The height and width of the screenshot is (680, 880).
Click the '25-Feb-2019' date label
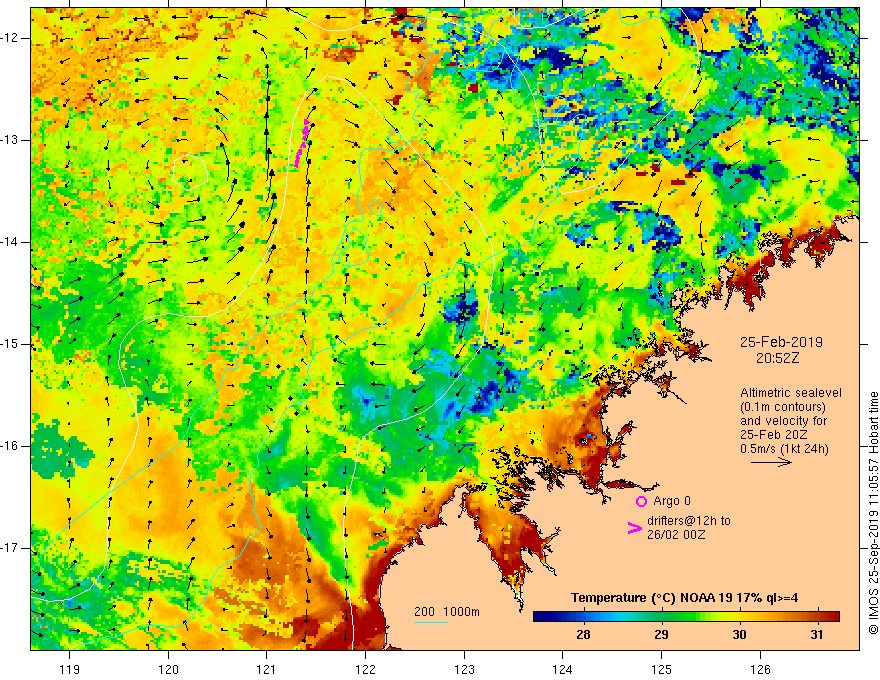[x=781, y=342]
